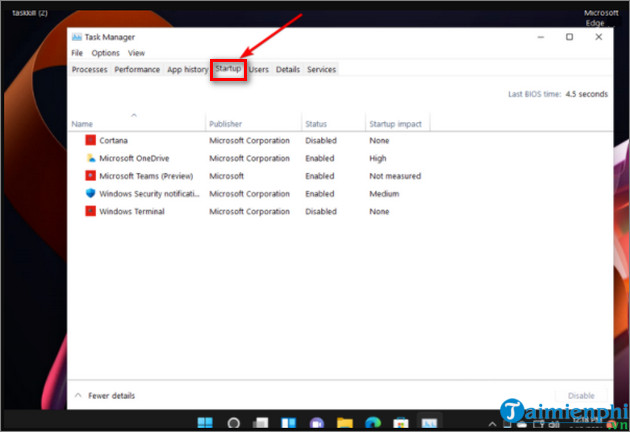Switch to the Processes tab
Viewport: 630px width, 432px height.
(90, 70)
